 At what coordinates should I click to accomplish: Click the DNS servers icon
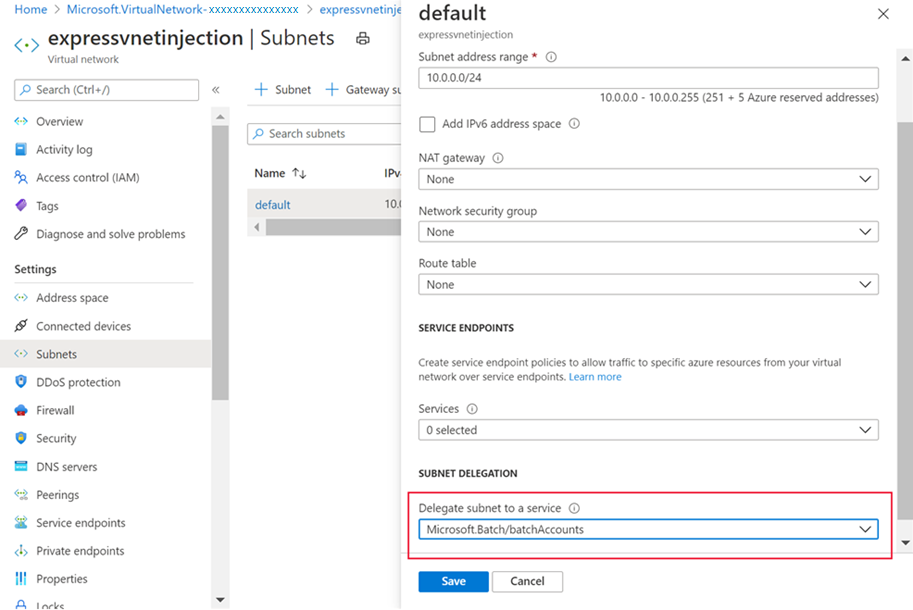click(x=21, y=467)
